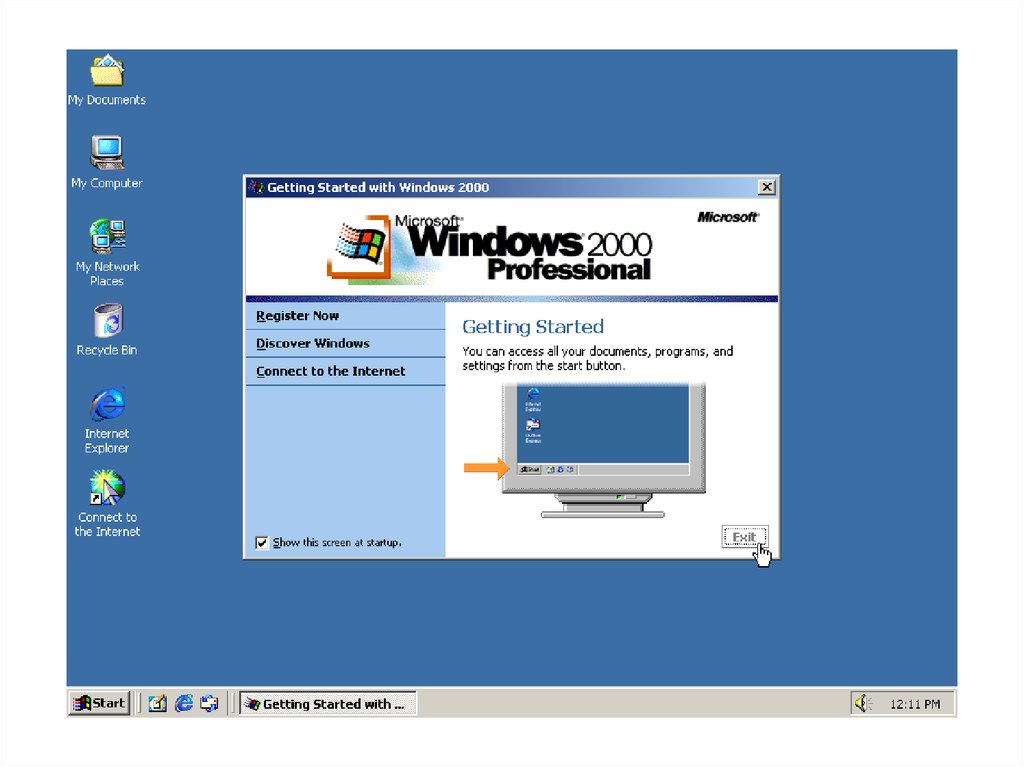1024x767 pixels.
Task: Choose Register Now in the left panel
Action: point(297,316)
